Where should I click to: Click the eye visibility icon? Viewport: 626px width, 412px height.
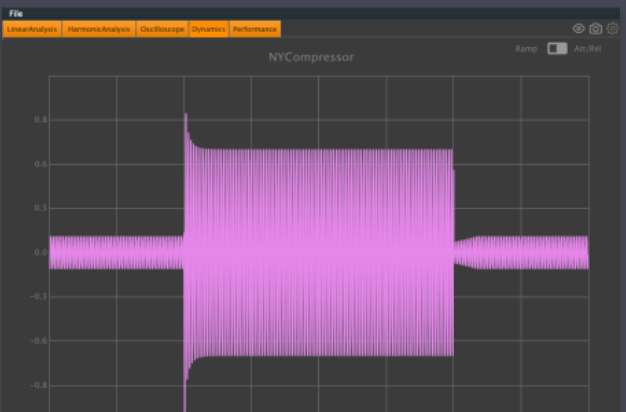point(578,29)
